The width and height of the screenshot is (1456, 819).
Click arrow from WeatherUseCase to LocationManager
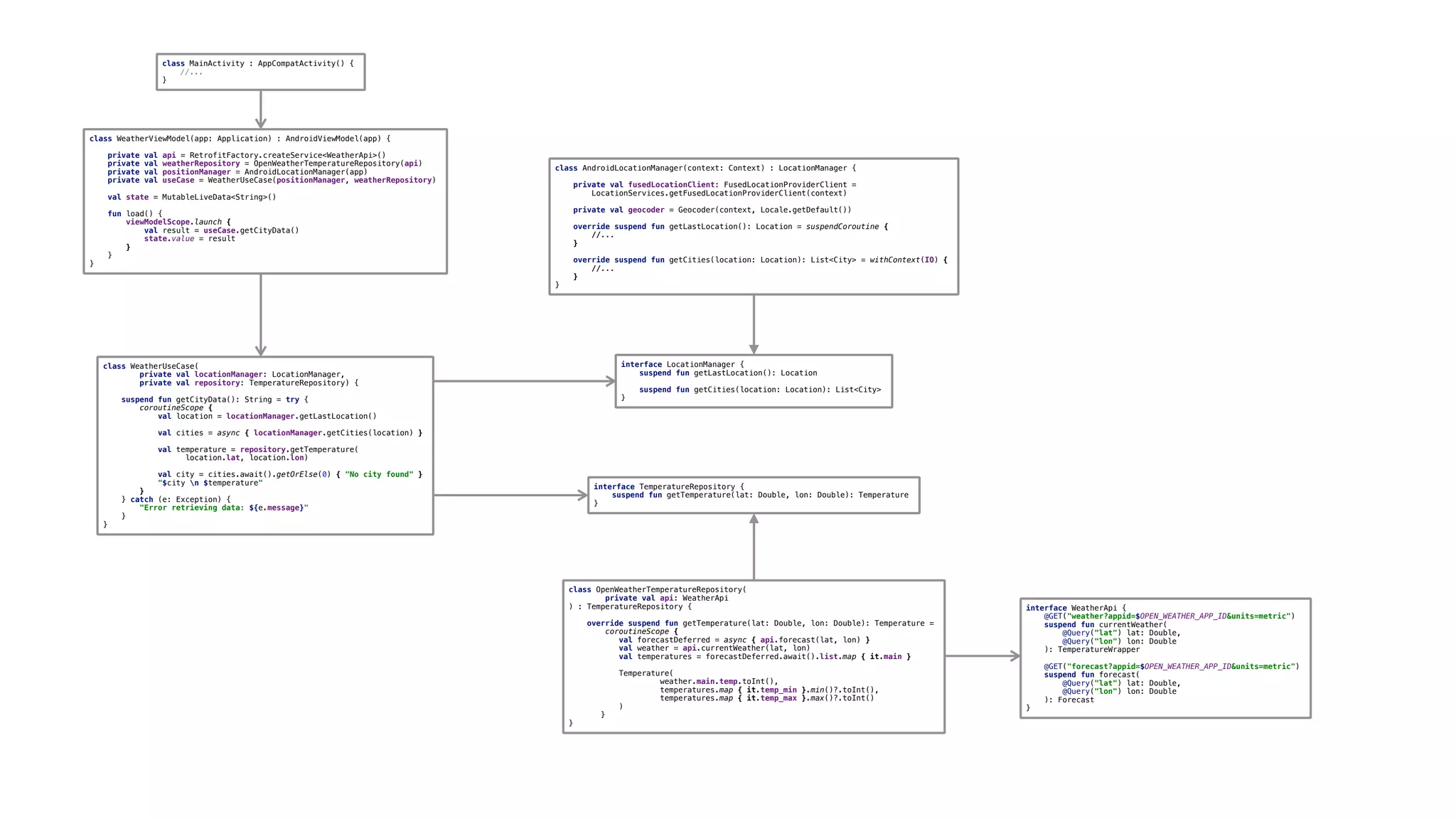pos(524,382)
